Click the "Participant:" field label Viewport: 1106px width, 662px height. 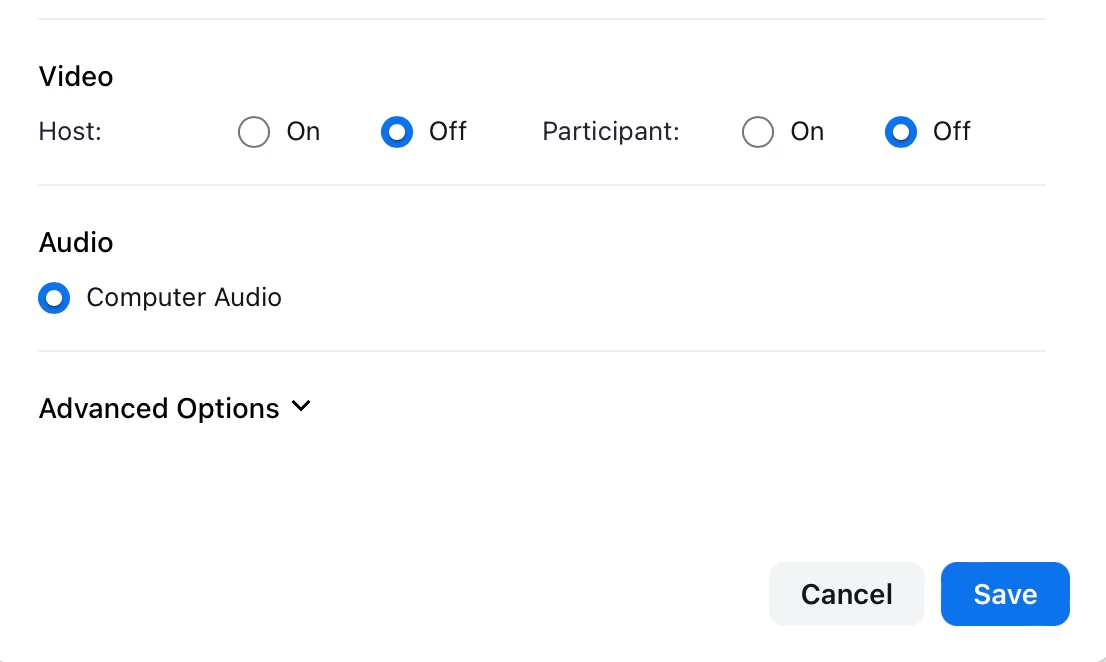pos(611,132)
